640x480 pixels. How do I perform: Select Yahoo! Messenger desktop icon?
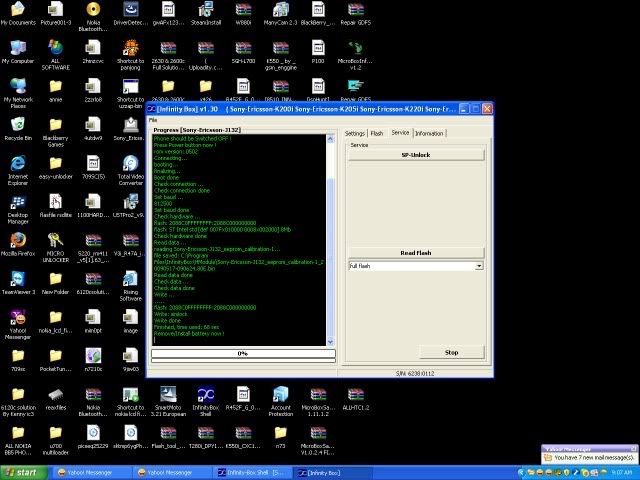click(18, 324)
